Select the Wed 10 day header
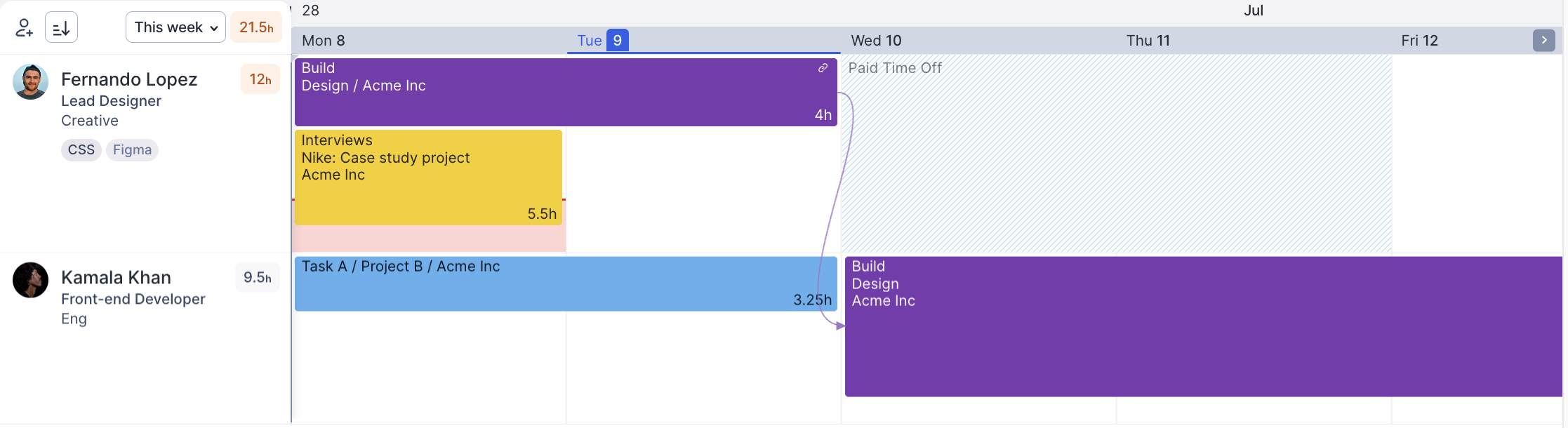1568x428 pixels. tap(876, 40)
